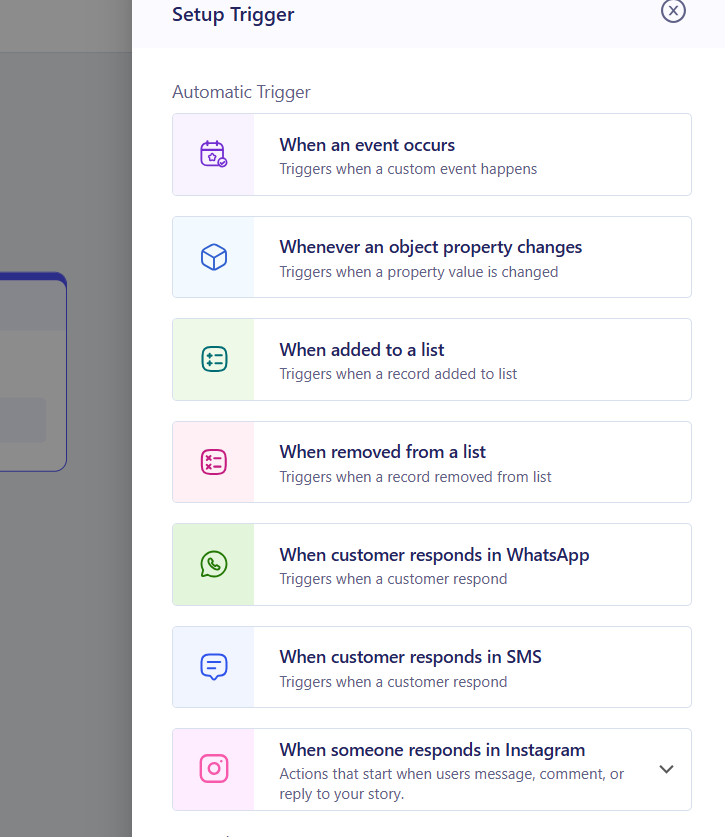Screen dimensions: 725x837
Task: Click 'Triggers when a custom event happens' text
Action: (x=408, y=169)
